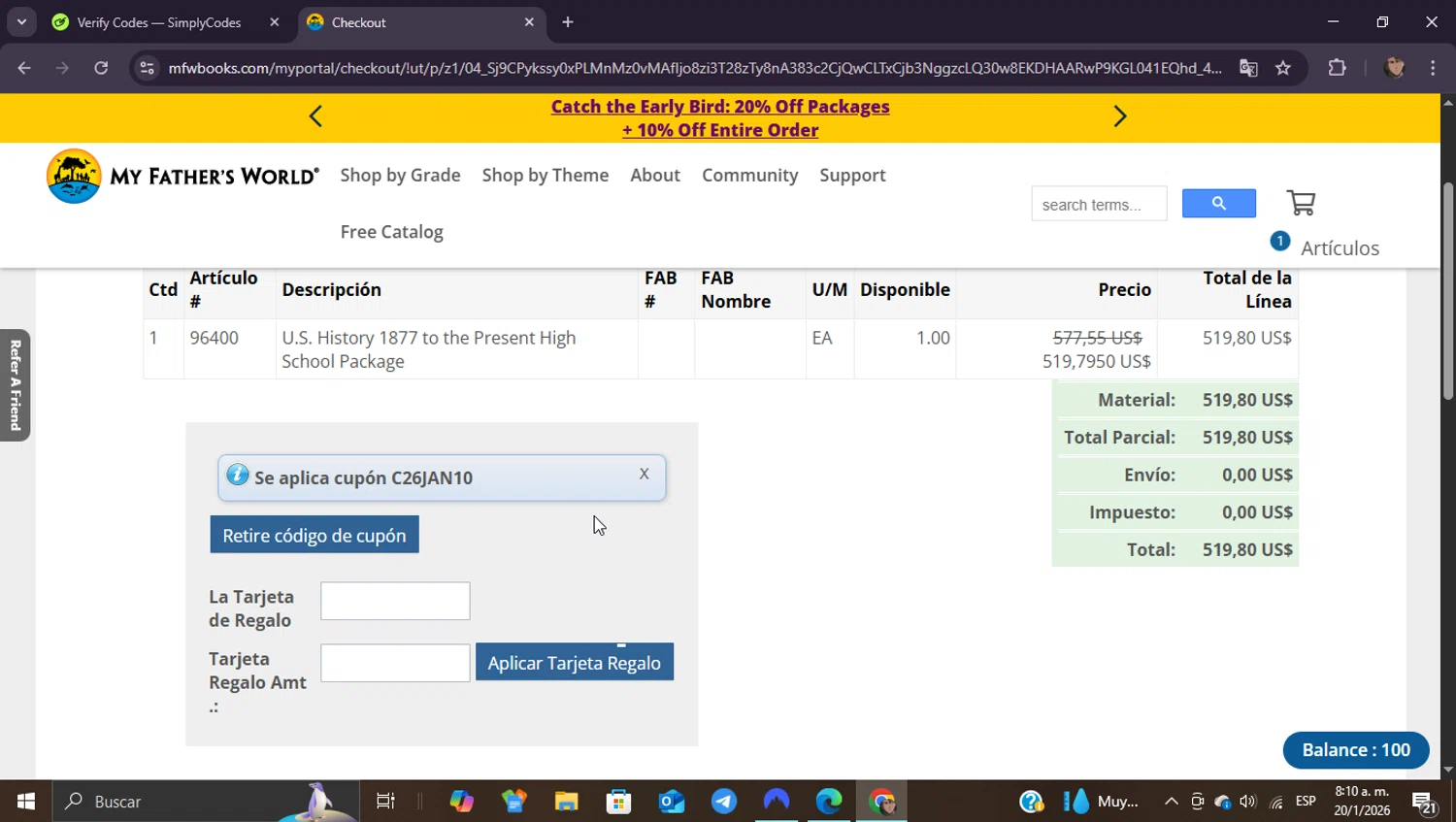This screenshot has height=822, width=1456.
Task: Focus the La Tarjeta de Regalo field
Action: [395, 601]
